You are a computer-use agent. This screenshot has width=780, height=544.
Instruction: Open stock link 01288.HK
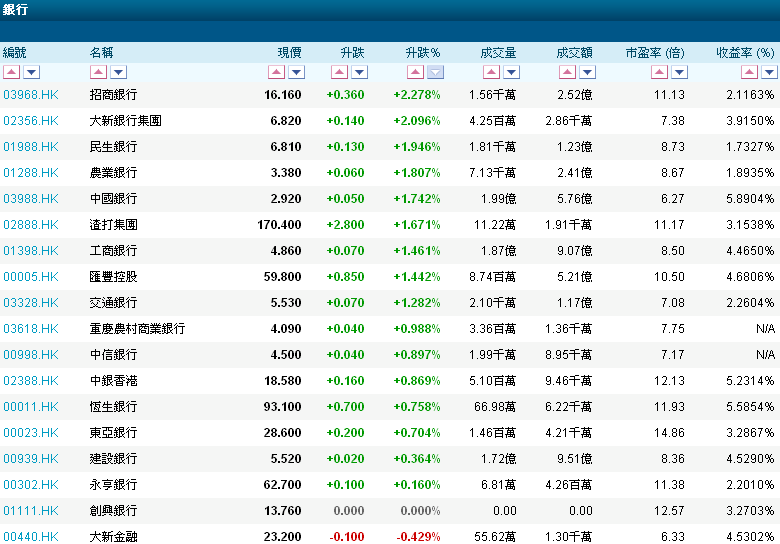pyautogui.click(x=31, y=173)
